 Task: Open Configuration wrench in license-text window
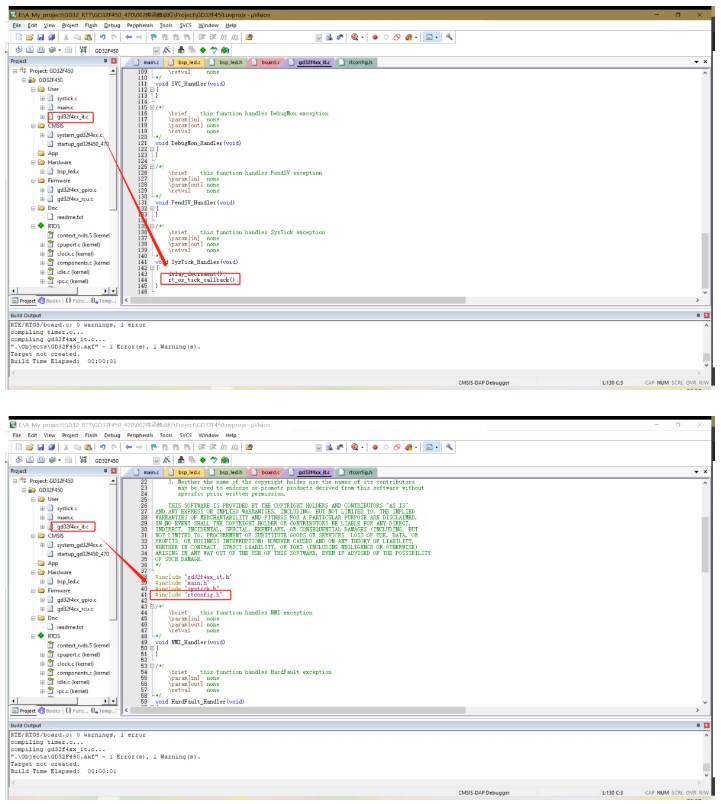click(x=449, y=447)
